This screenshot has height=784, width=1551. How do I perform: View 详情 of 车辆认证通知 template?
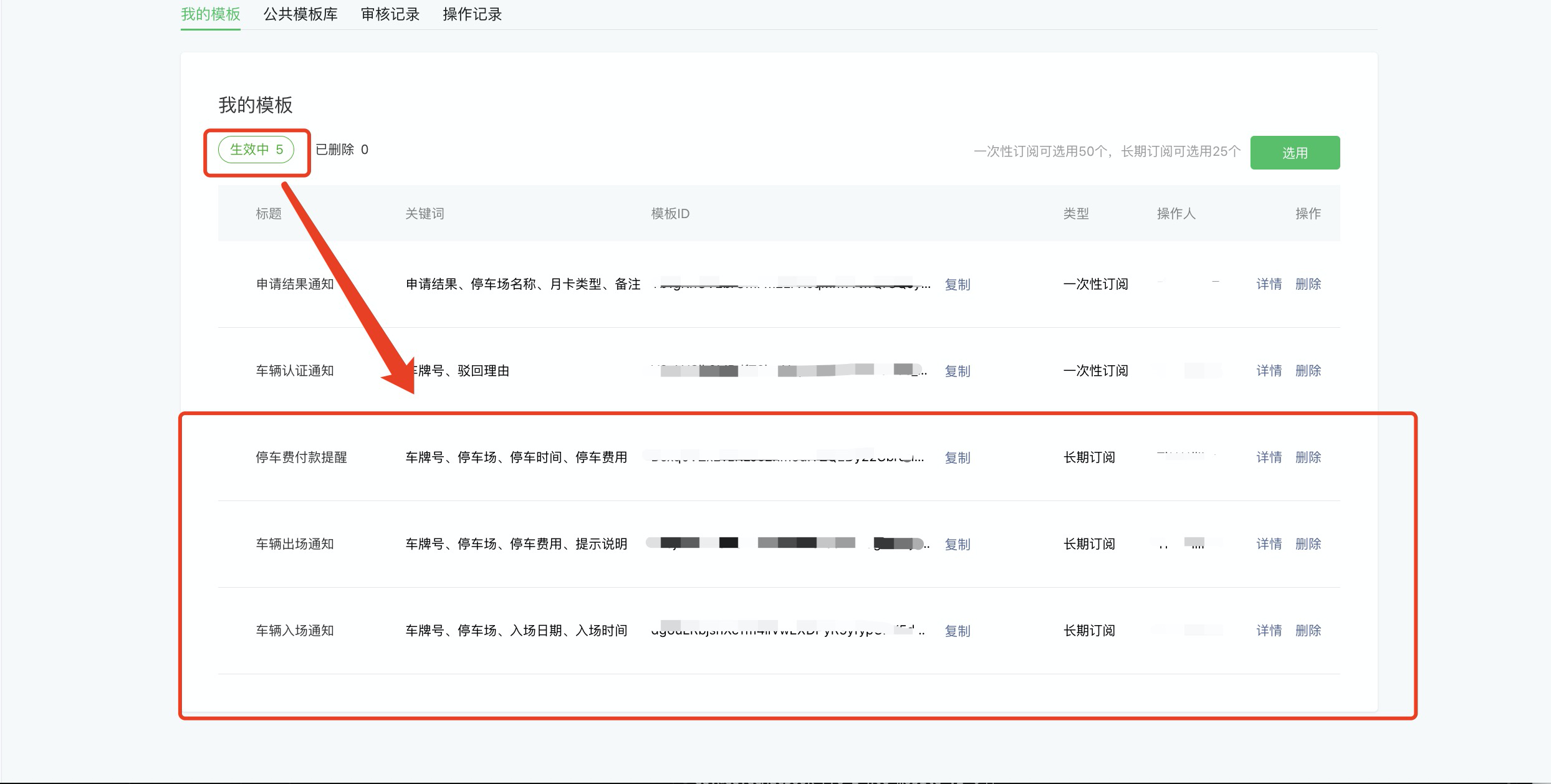pyautogui.click(x=1269, y=371)
